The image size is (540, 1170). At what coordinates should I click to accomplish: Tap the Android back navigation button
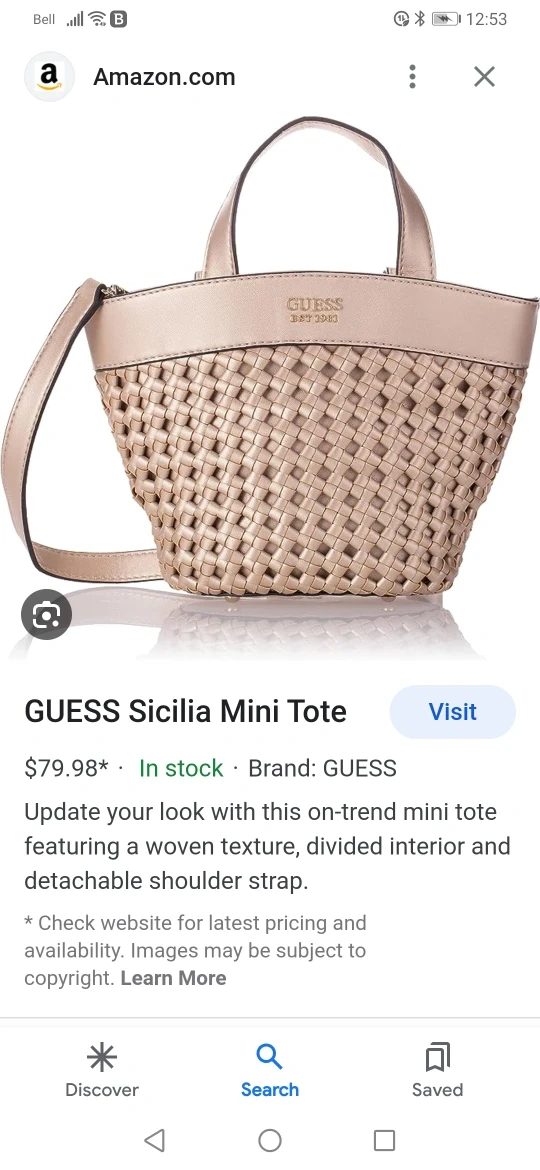(154, 1140)
